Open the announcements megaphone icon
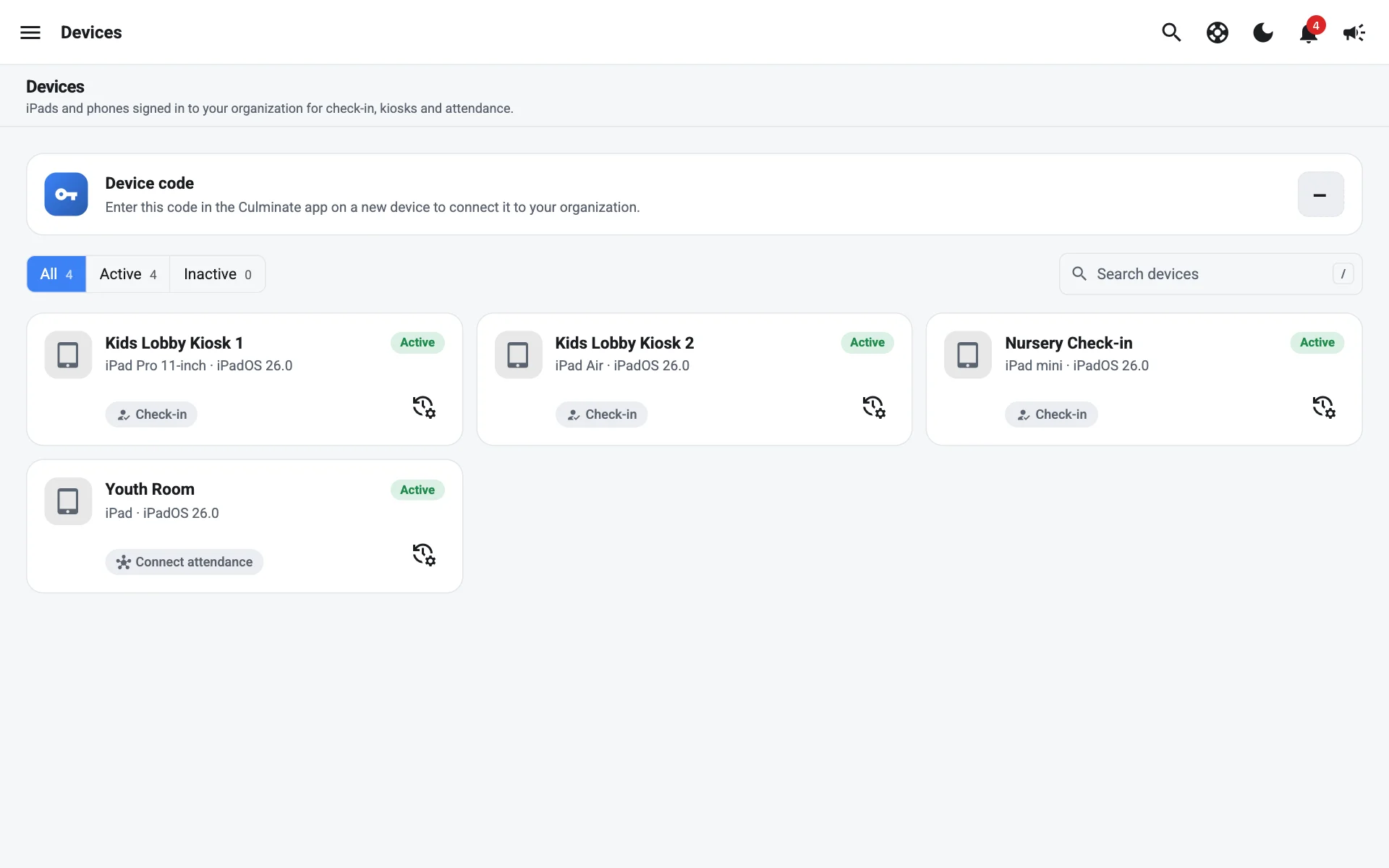The width and height of the screenshot is (1389, 868). coord(1354,33)
